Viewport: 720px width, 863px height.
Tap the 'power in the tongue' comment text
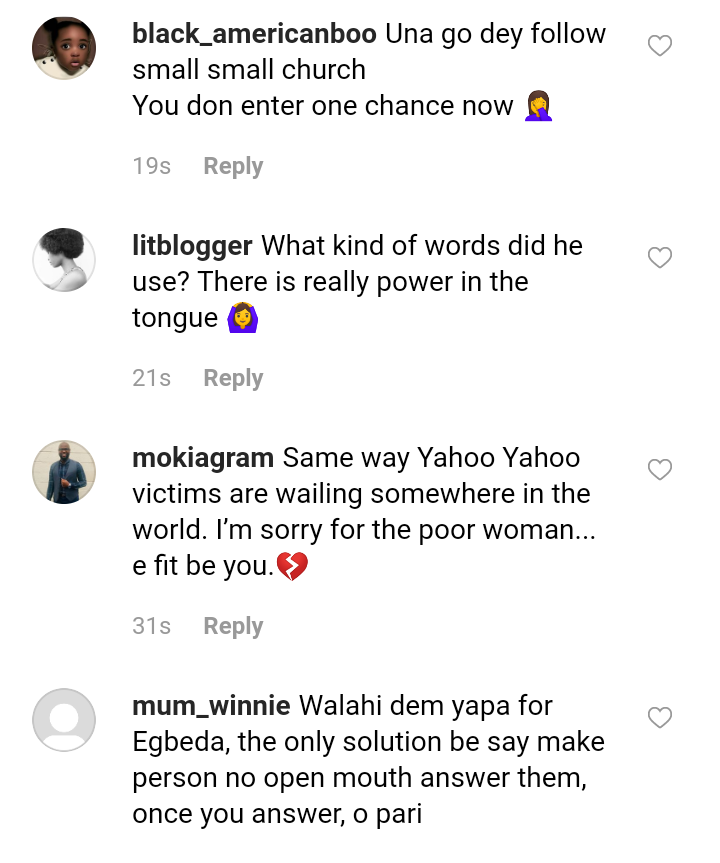pos(330,283)
